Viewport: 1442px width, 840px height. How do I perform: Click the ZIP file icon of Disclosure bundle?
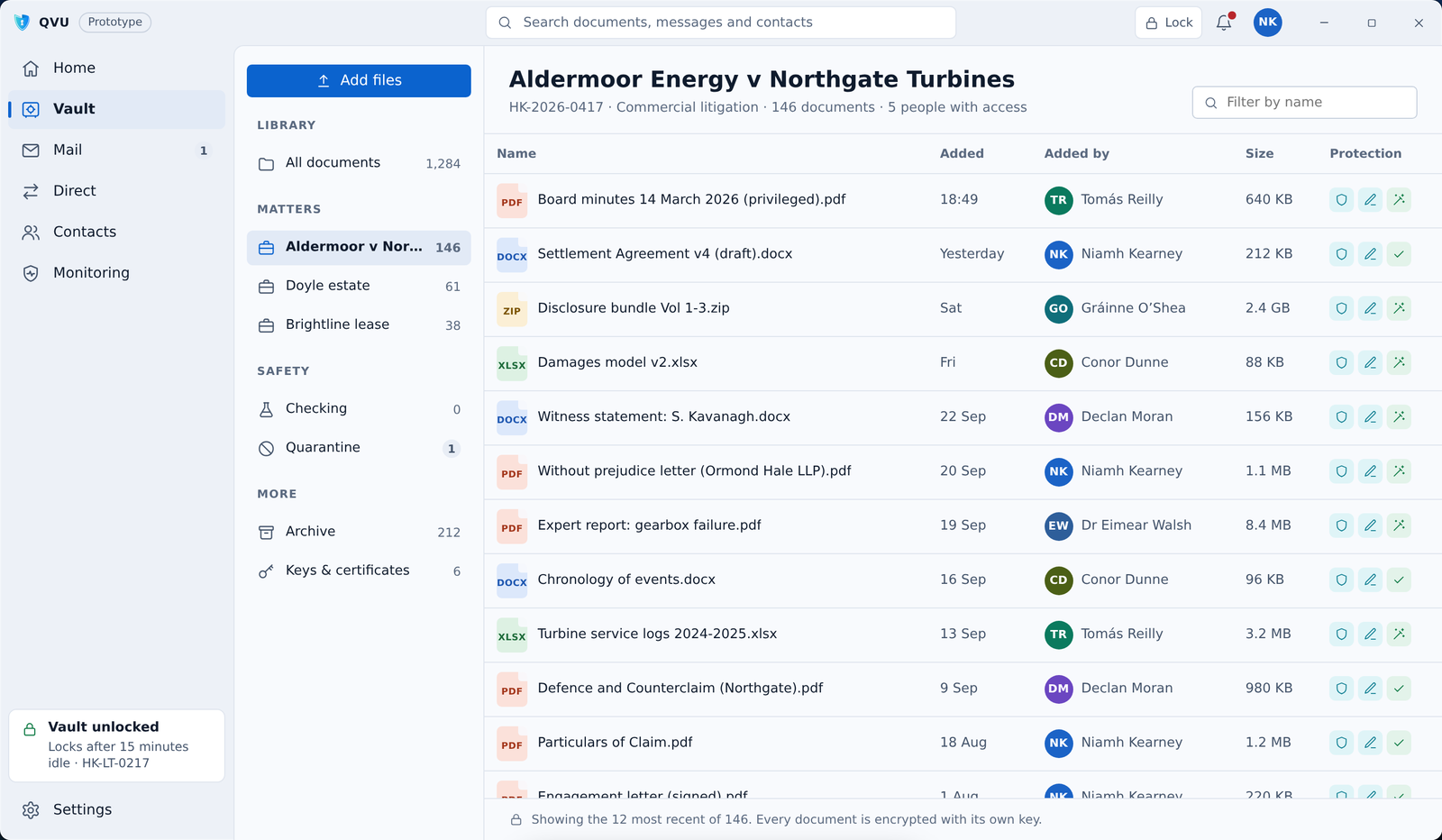tap(512, 309)
